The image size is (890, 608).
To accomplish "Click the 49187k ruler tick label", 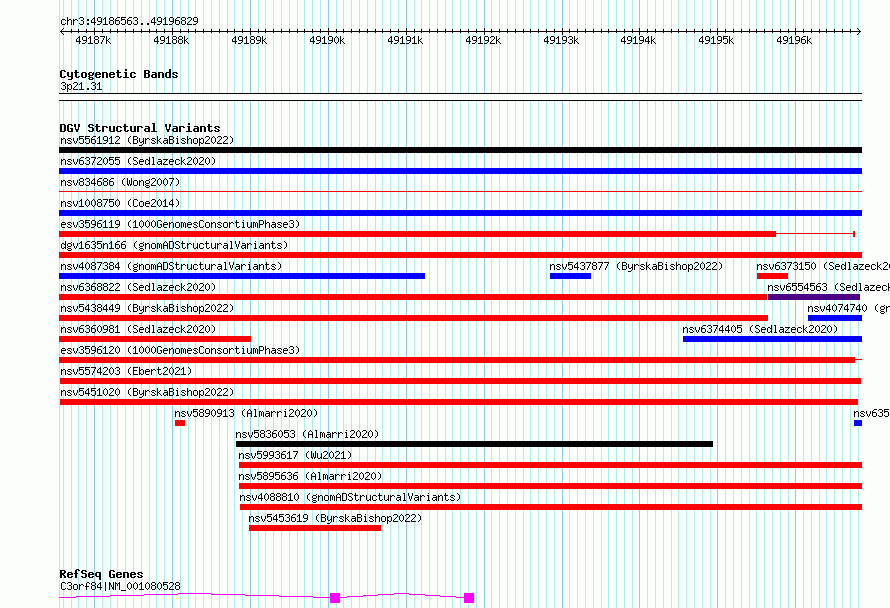I will 93,40.
